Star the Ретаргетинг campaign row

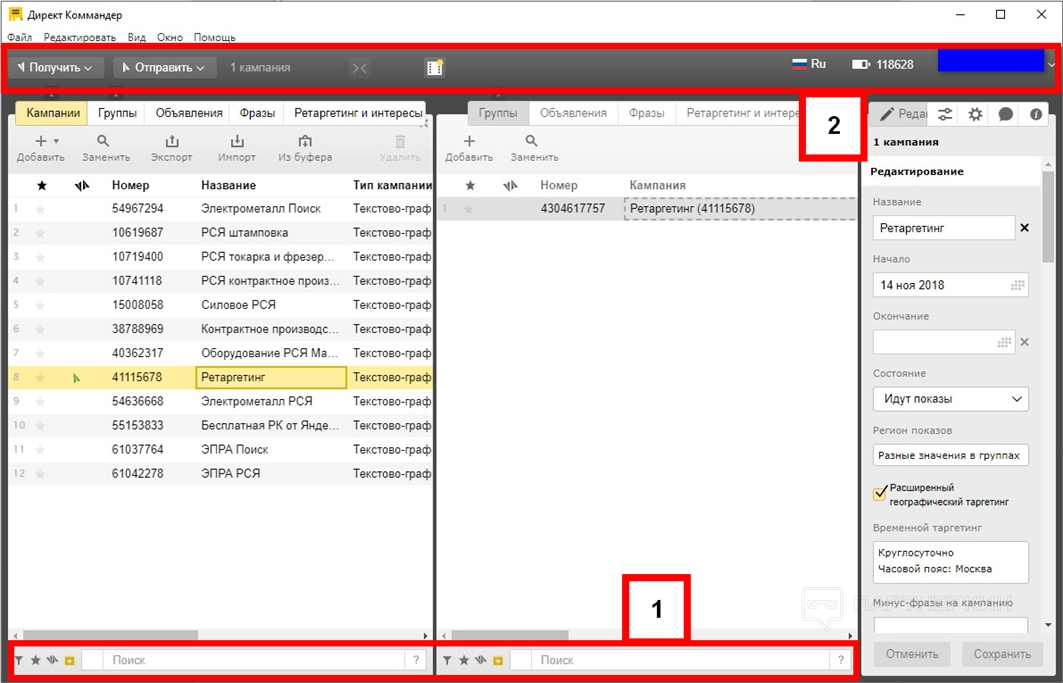[40, 377]
